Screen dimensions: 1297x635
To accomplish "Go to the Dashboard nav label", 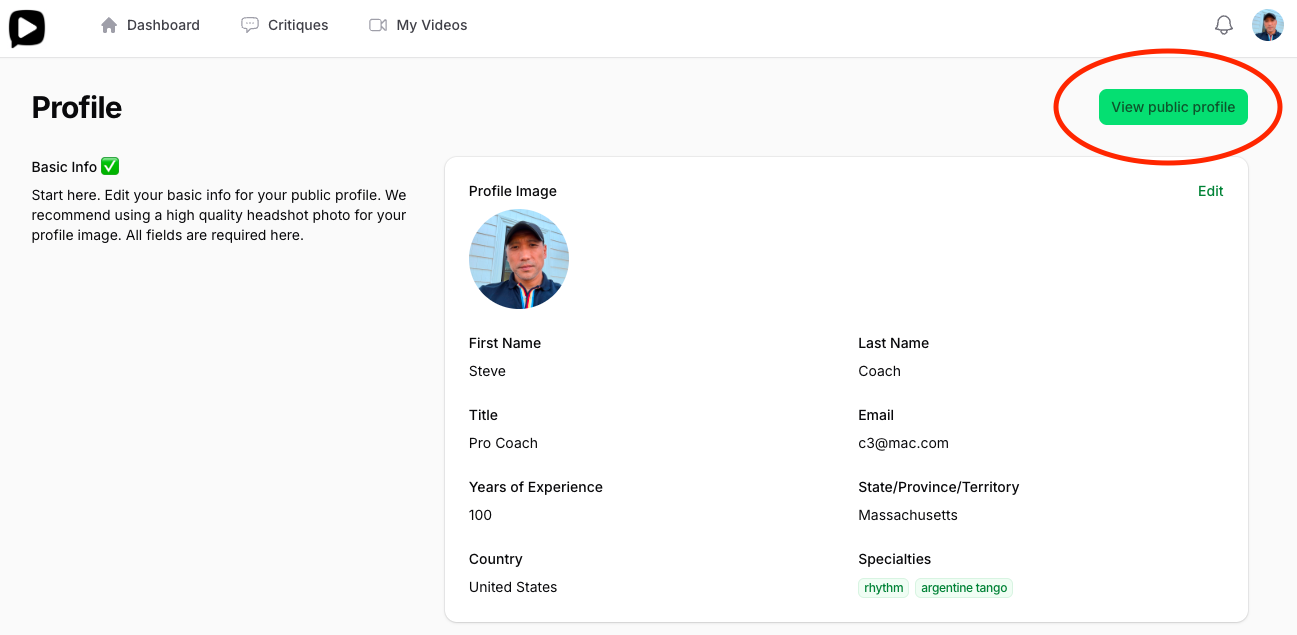I will coord(163,25).
